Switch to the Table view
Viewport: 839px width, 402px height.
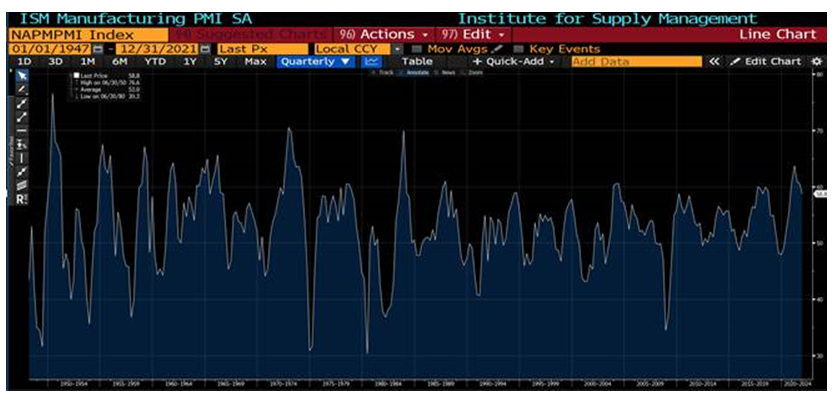417,62
